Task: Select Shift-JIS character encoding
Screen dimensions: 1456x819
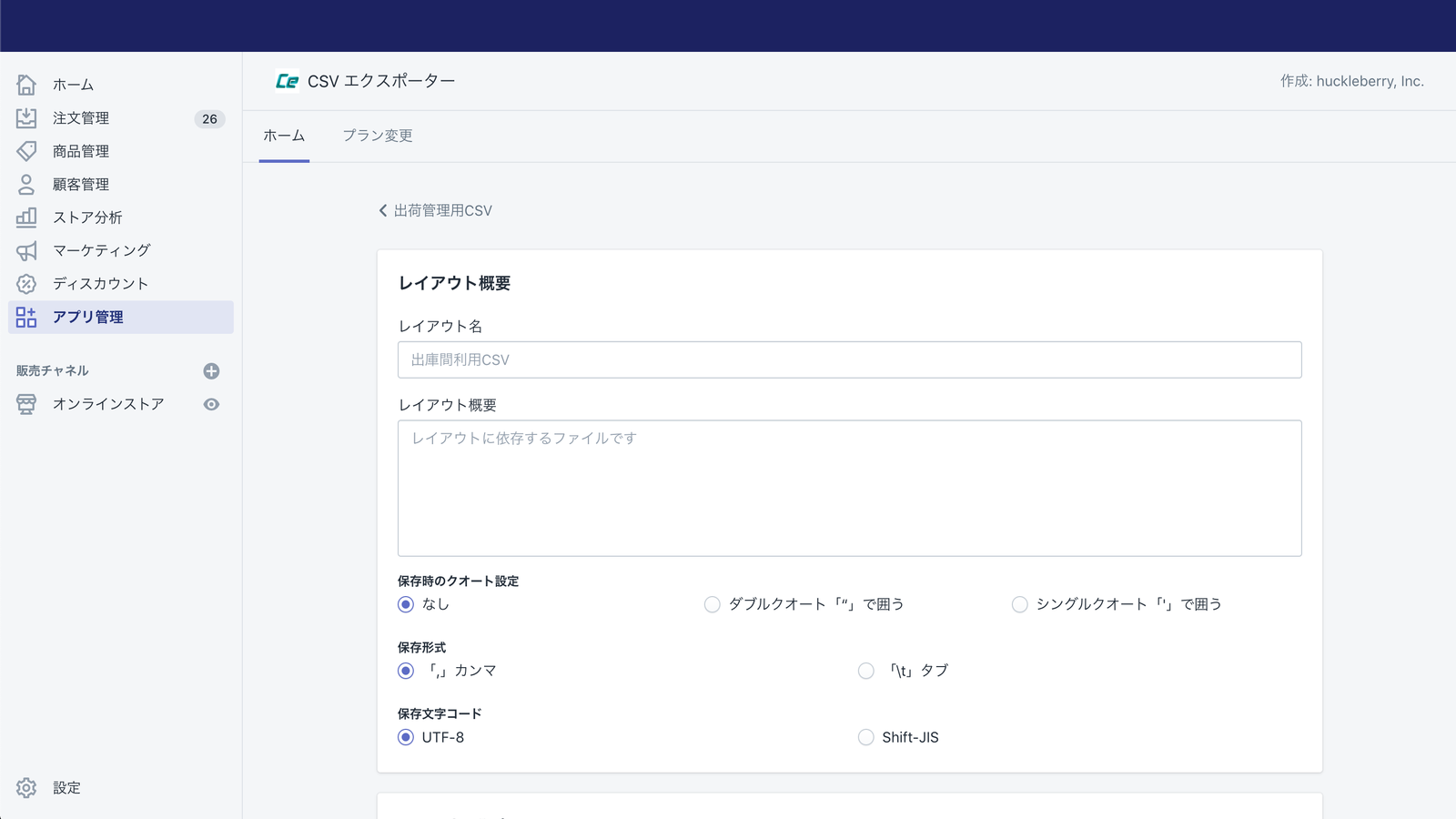Action: (866, 737)
